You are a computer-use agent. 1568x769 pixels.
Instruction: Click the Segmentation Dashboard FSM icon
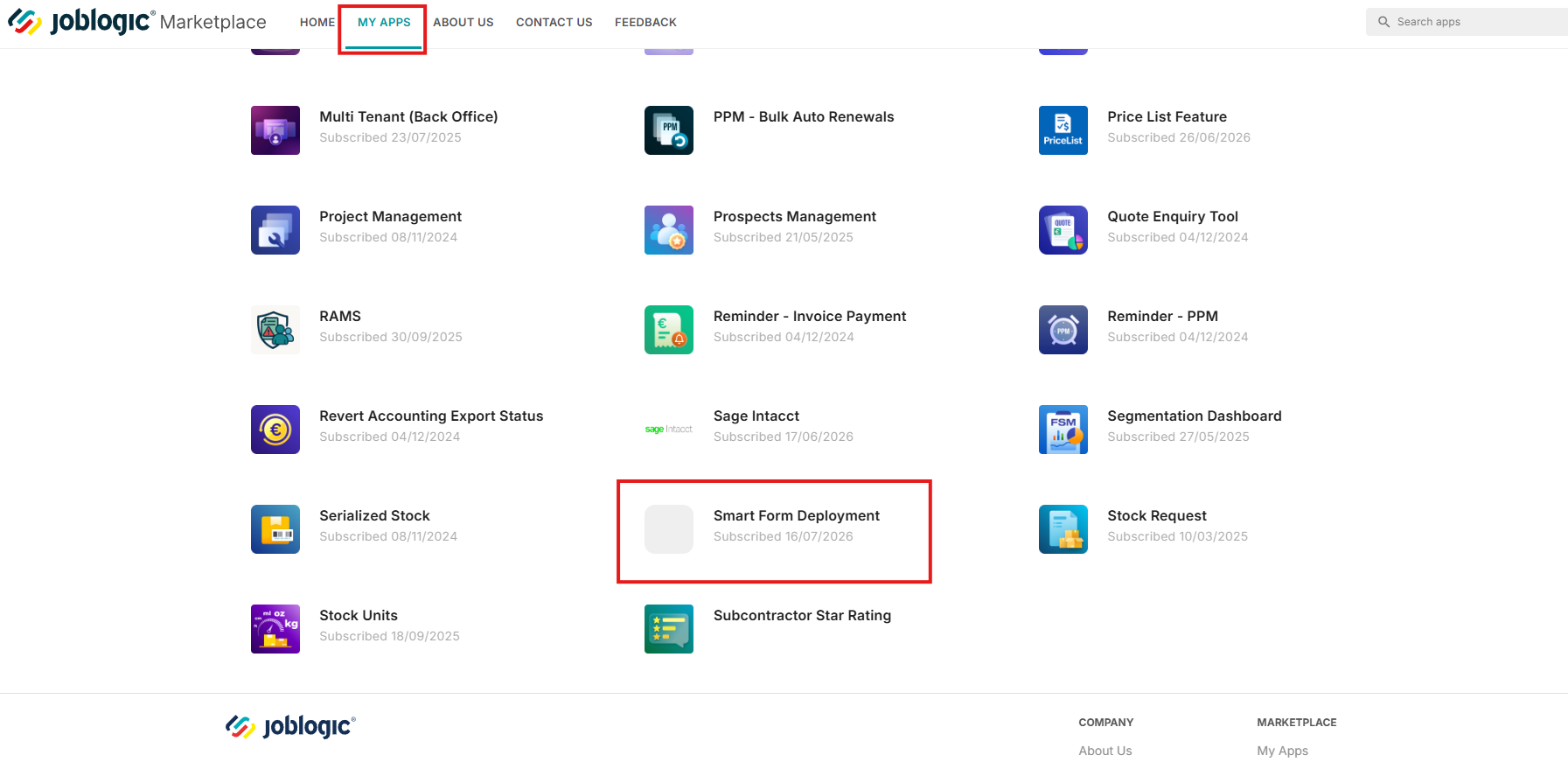point(1063,430)
